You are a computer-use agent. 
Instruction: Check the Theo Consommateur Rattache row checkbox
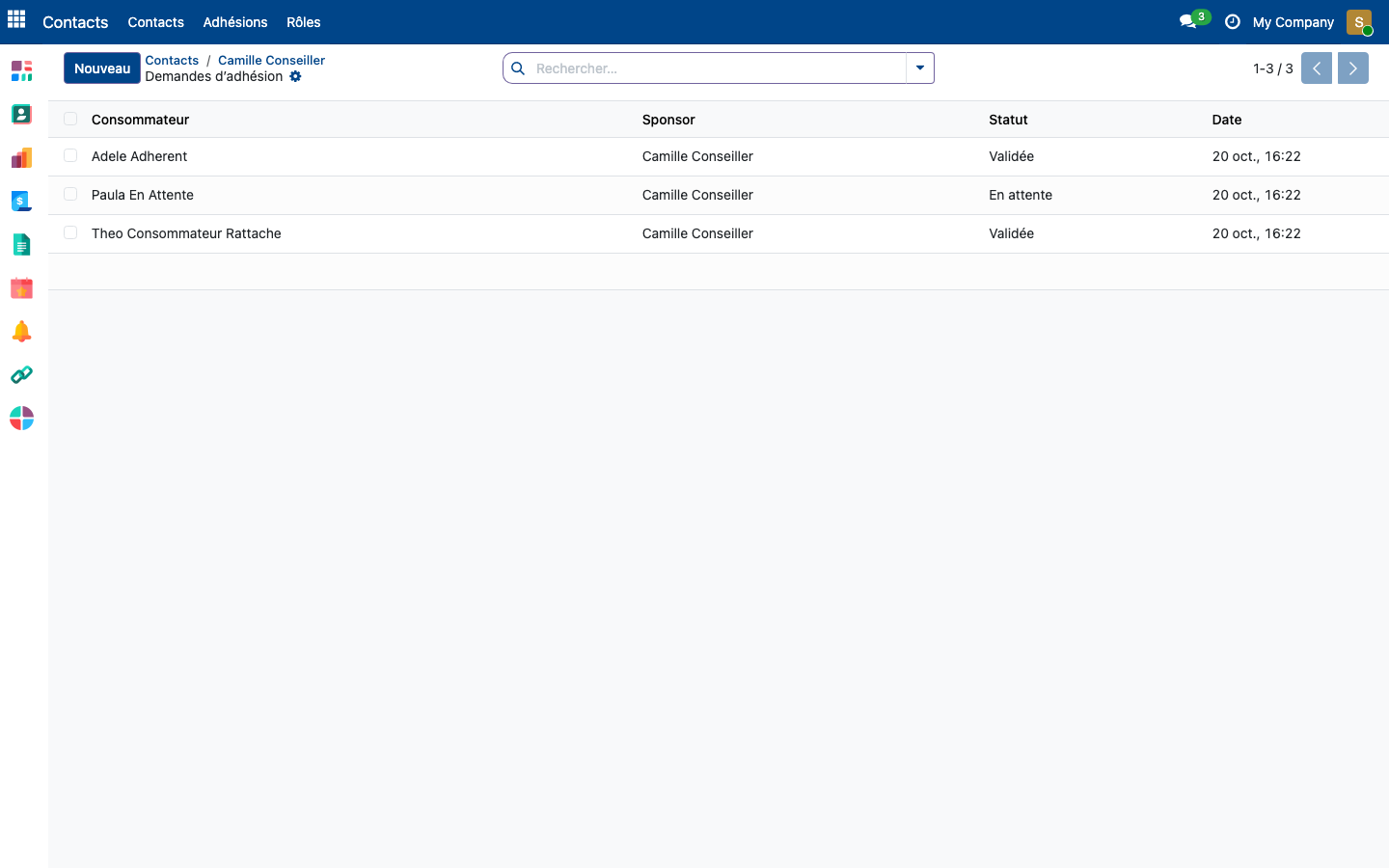point(70,232)
